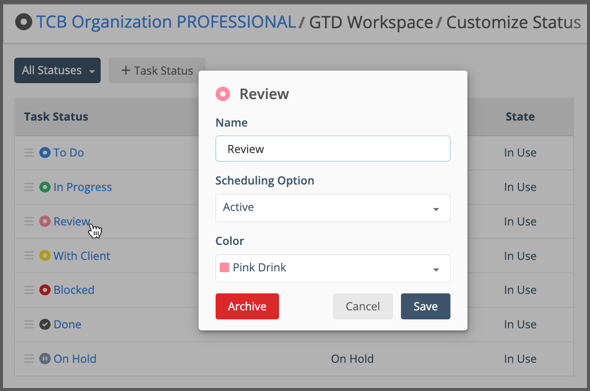Open the In Progress status link
590x391 pixels.
click(x=82, y=187)
